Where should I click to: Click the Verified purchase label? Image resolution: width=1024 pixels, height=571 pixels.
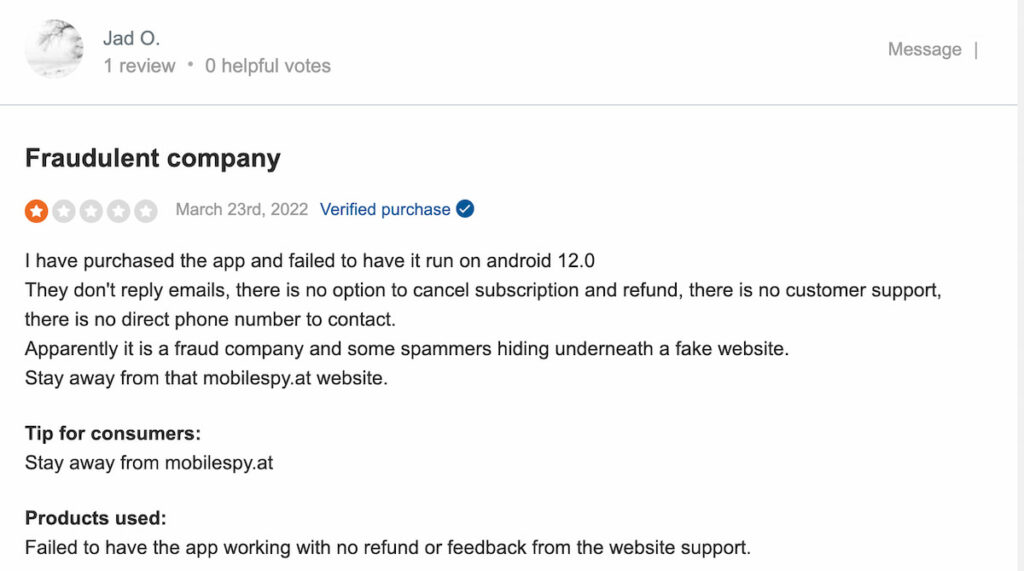(x=385, y=209)
